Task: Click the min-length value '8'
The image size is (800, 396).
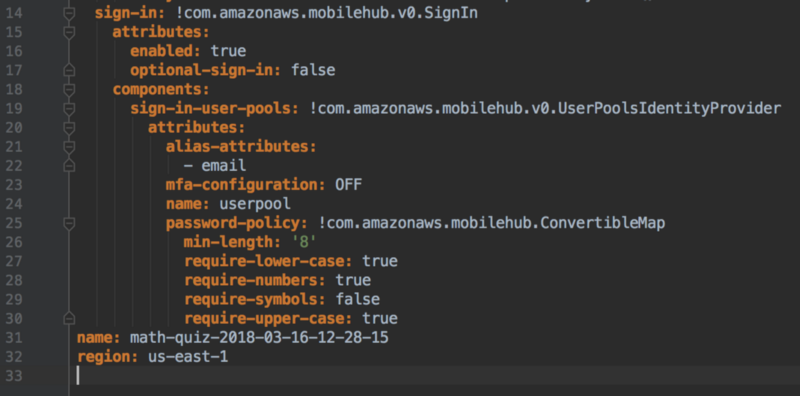Action: tap(305, 242)
